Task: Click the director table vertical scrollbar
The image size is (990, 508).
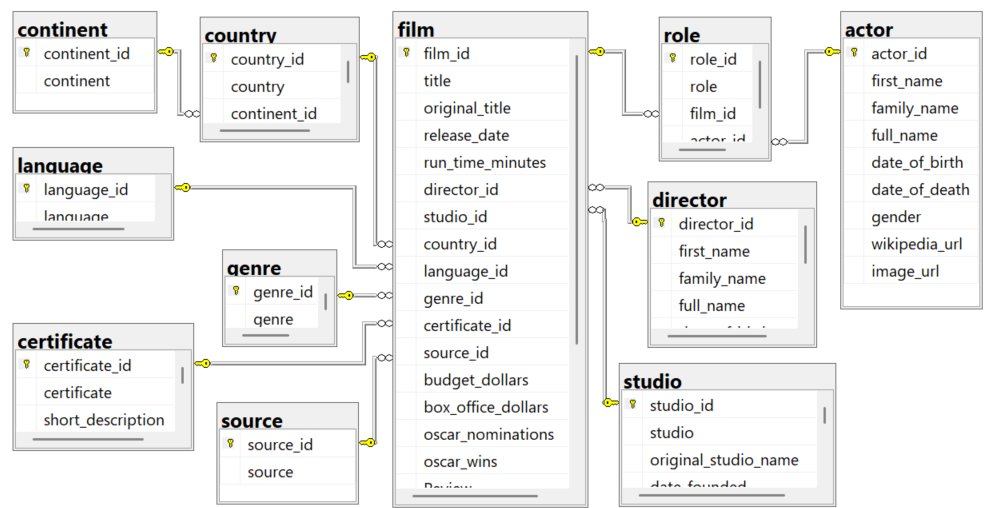Action: point(806,244)
